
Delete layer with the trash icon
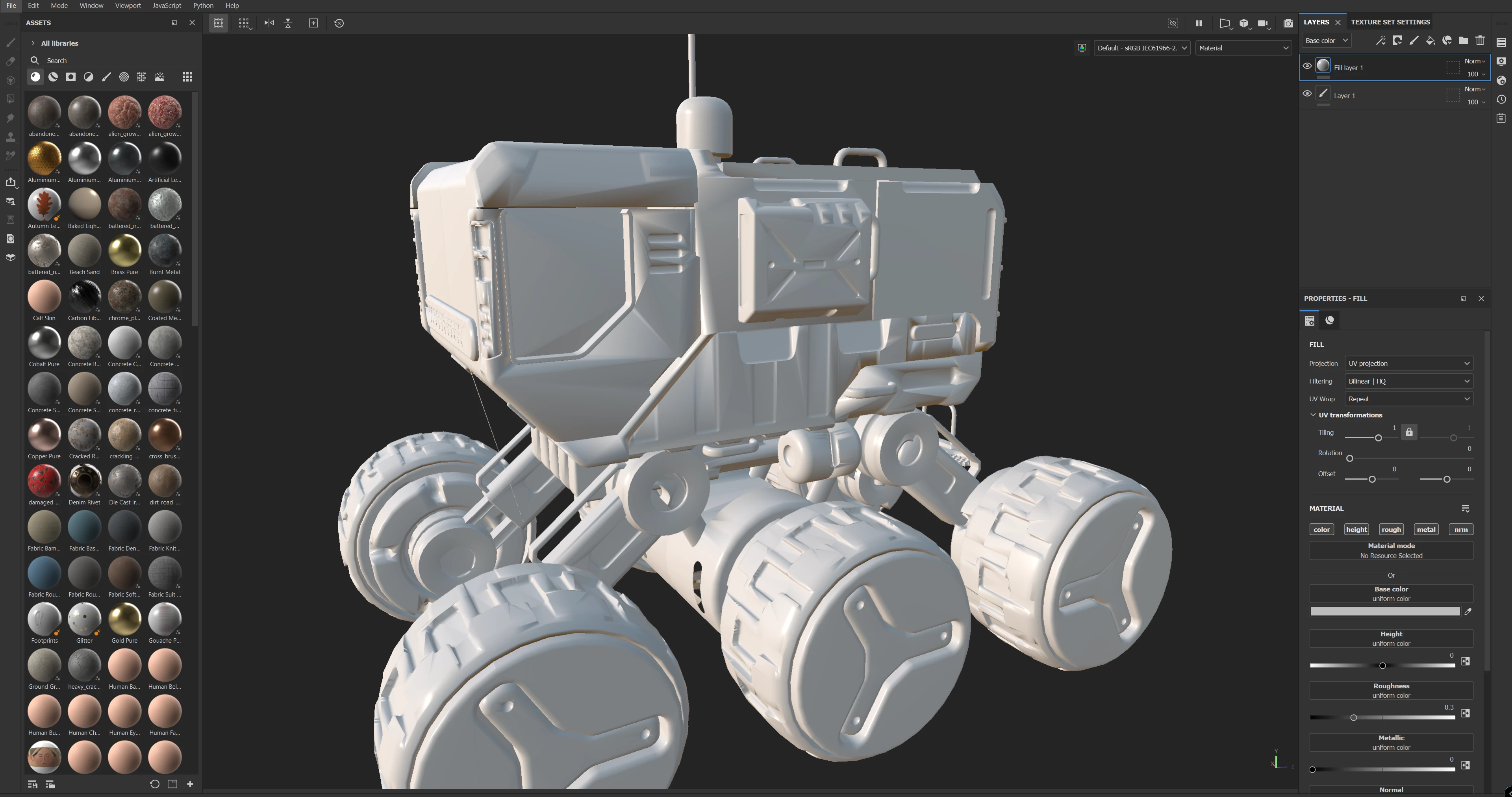pyautogui.click(x=1480, y=41)
